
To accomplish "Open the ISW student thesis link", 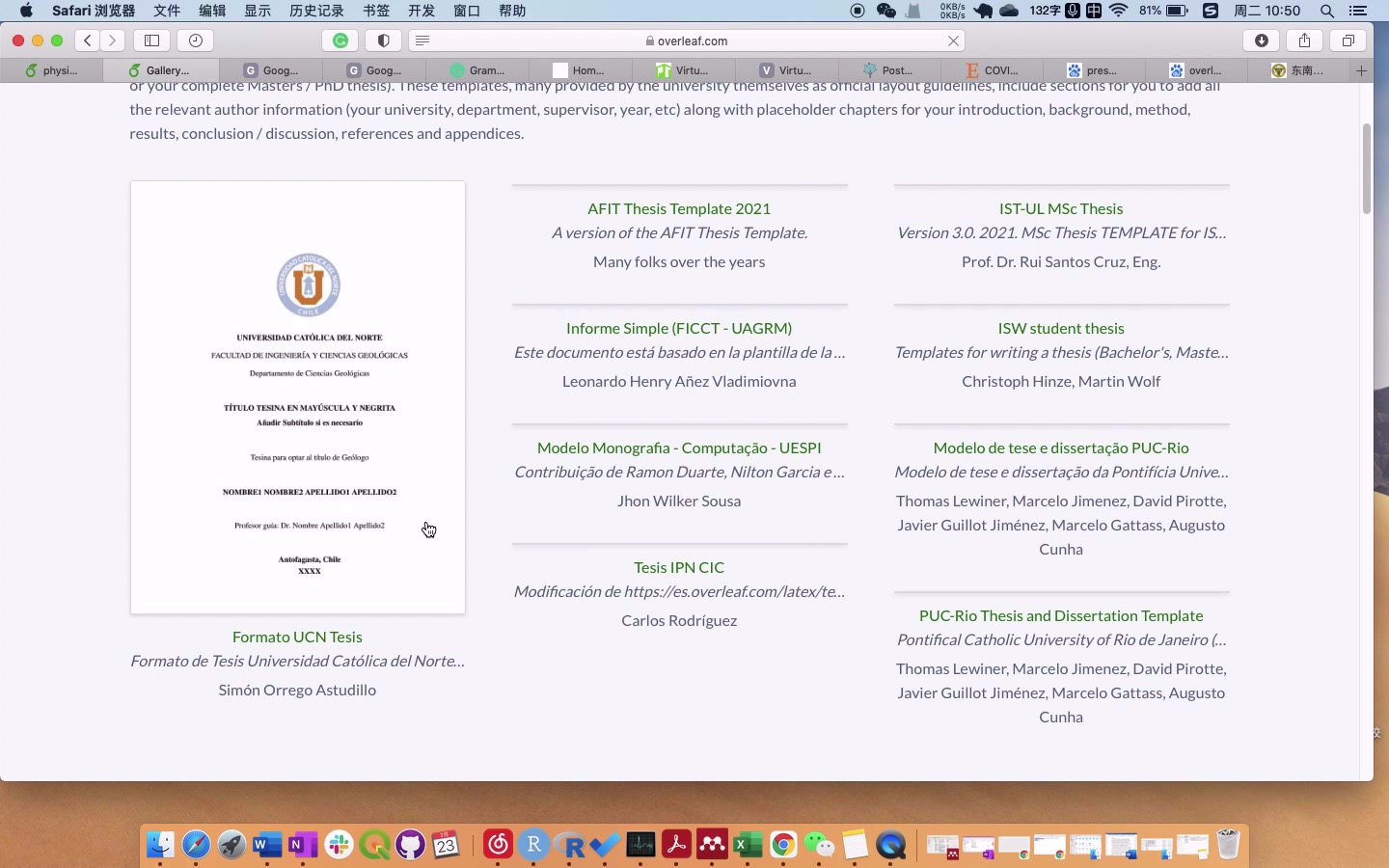I will (x=1061, y=328).
